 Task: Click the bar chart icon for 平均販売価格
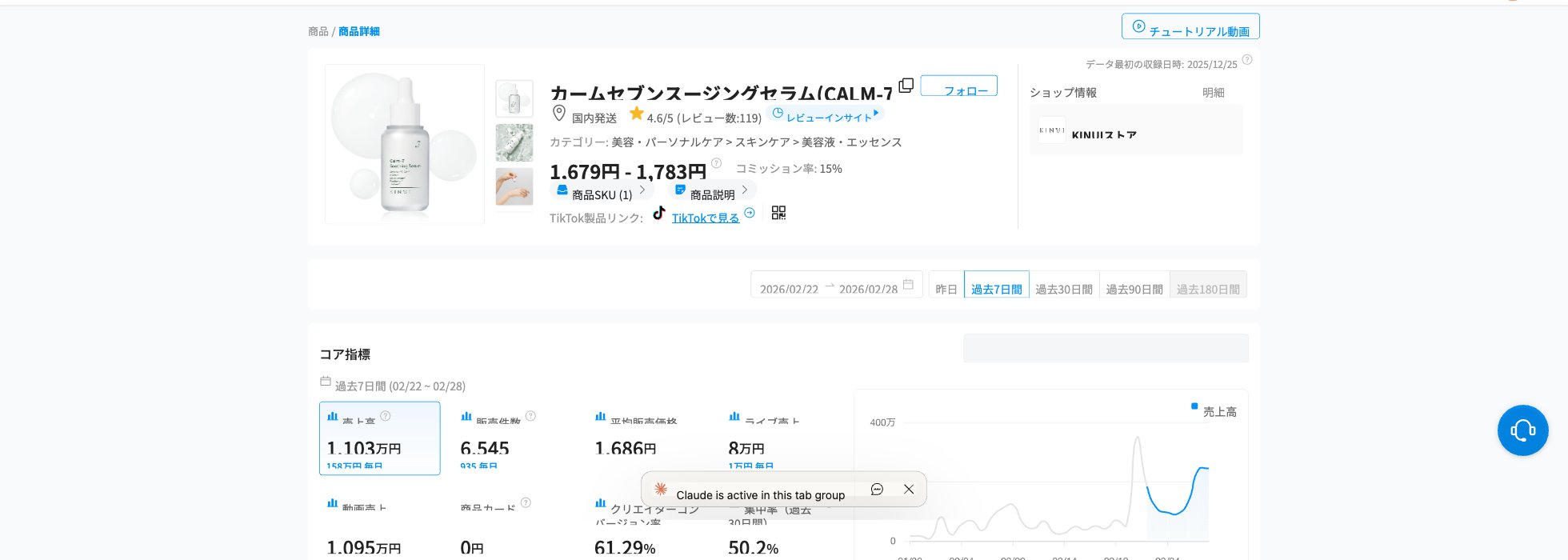(x=601, y=416)
